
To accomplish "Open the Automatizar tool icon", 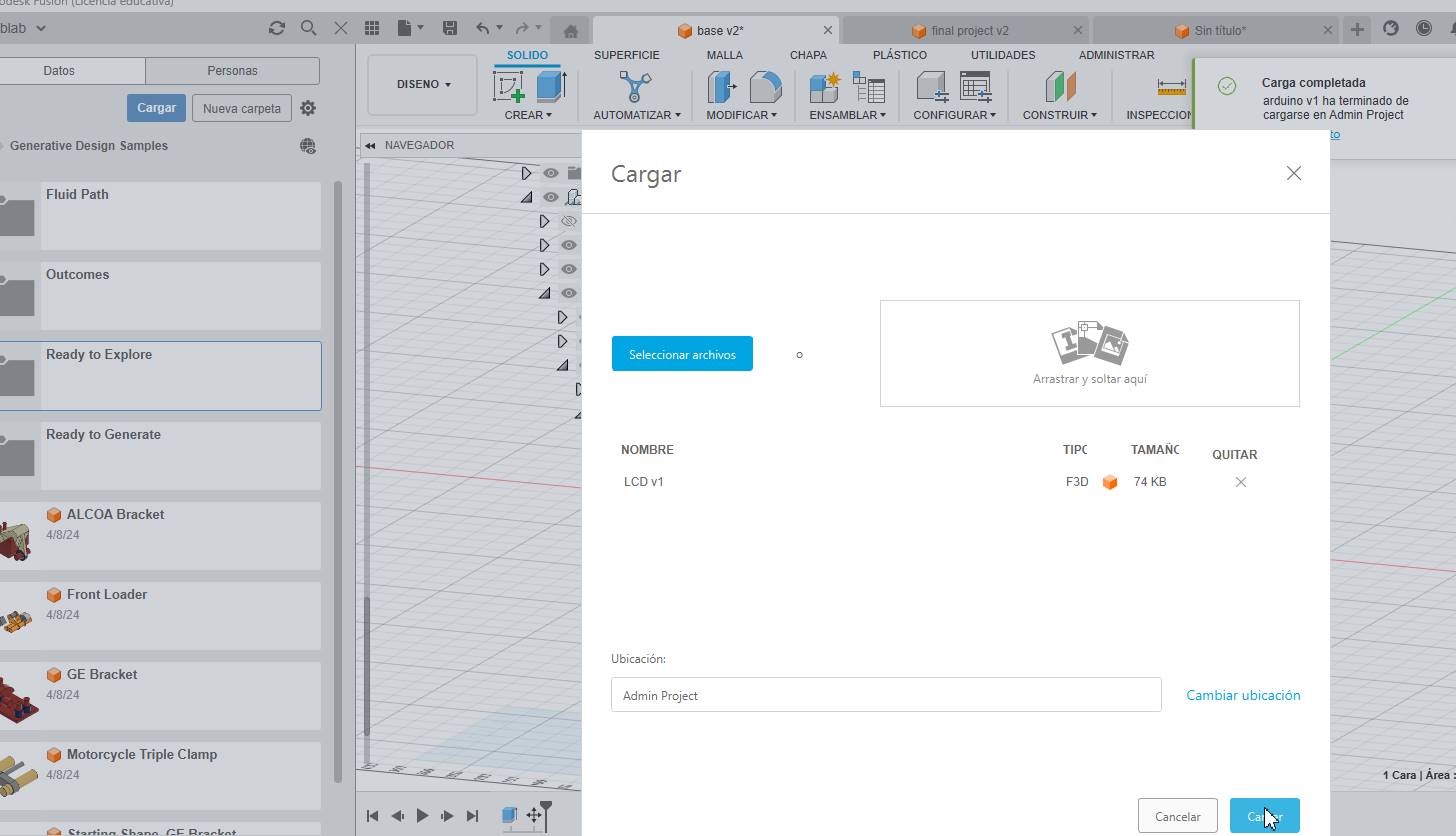I will tap(635, 87).
